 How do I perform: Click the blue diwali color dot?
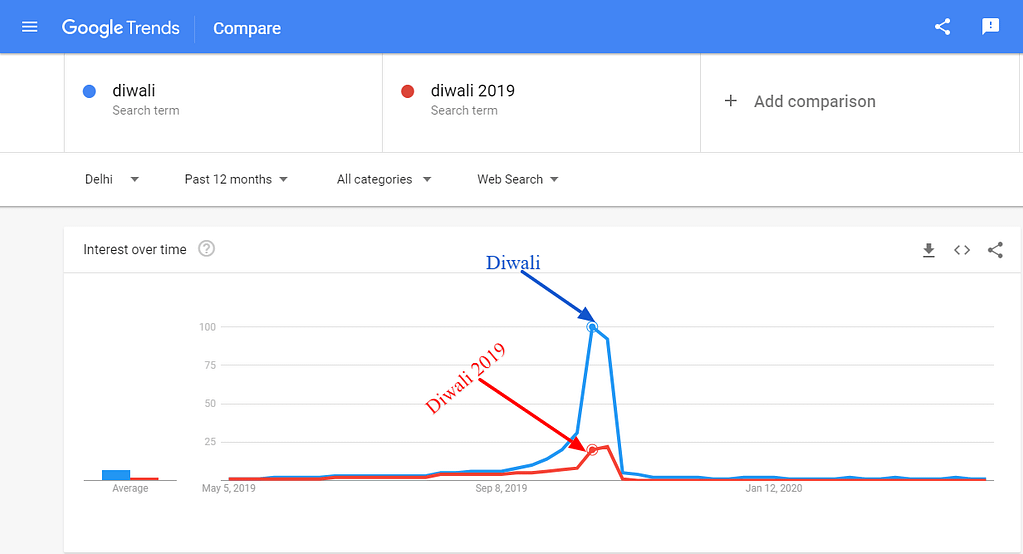[89, 91]
